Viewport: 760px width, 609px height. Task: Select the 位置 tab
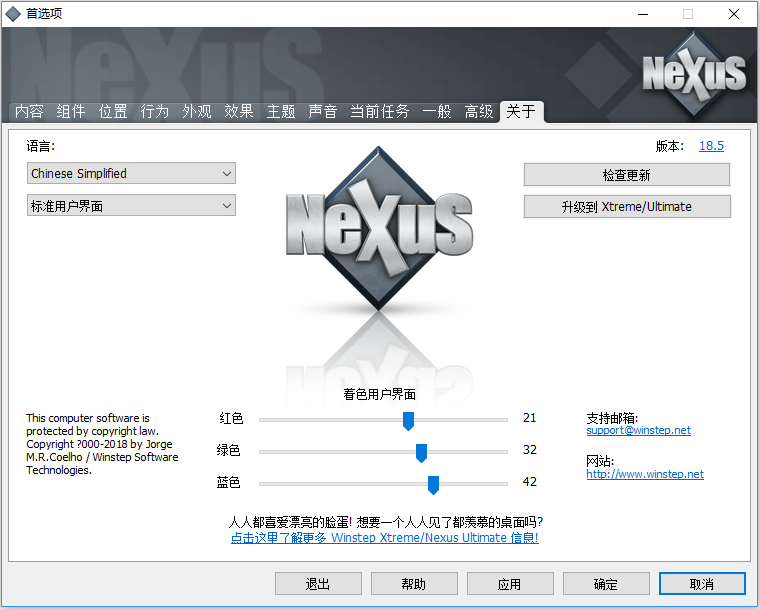(112, 112)
